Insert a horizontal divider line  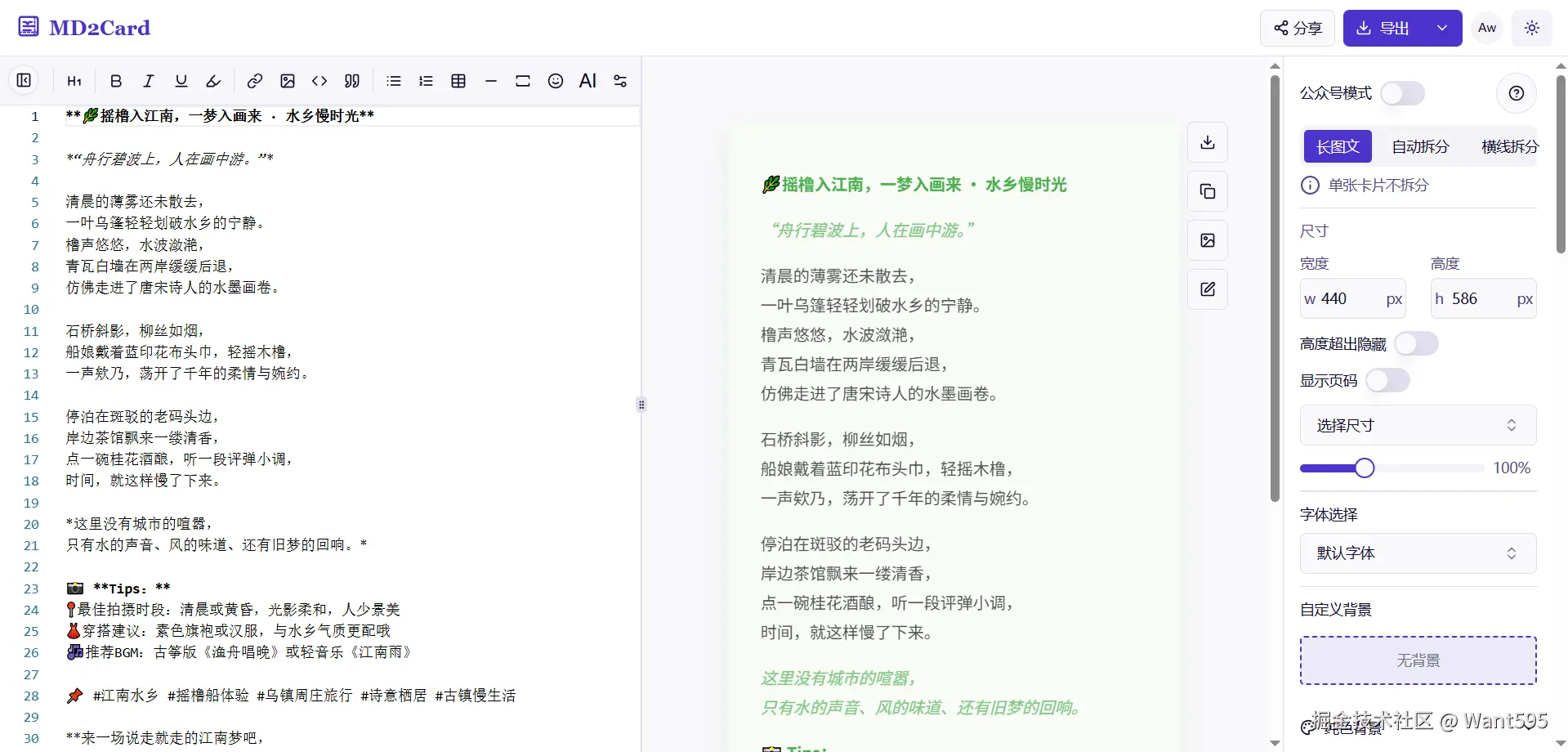pyautogui.click(x=490, y=81)
